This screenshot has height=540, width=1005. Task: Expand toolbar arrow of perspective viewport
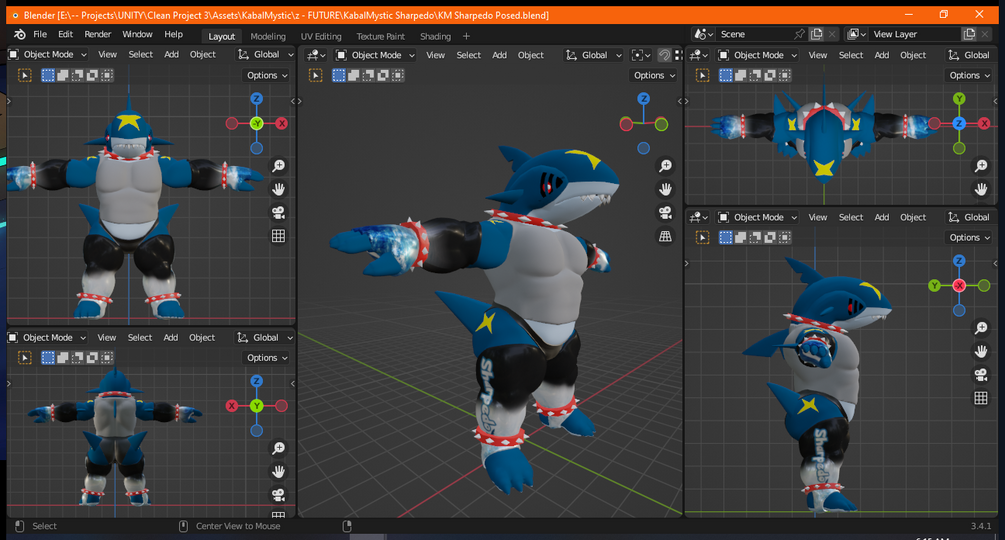(299, 101)
